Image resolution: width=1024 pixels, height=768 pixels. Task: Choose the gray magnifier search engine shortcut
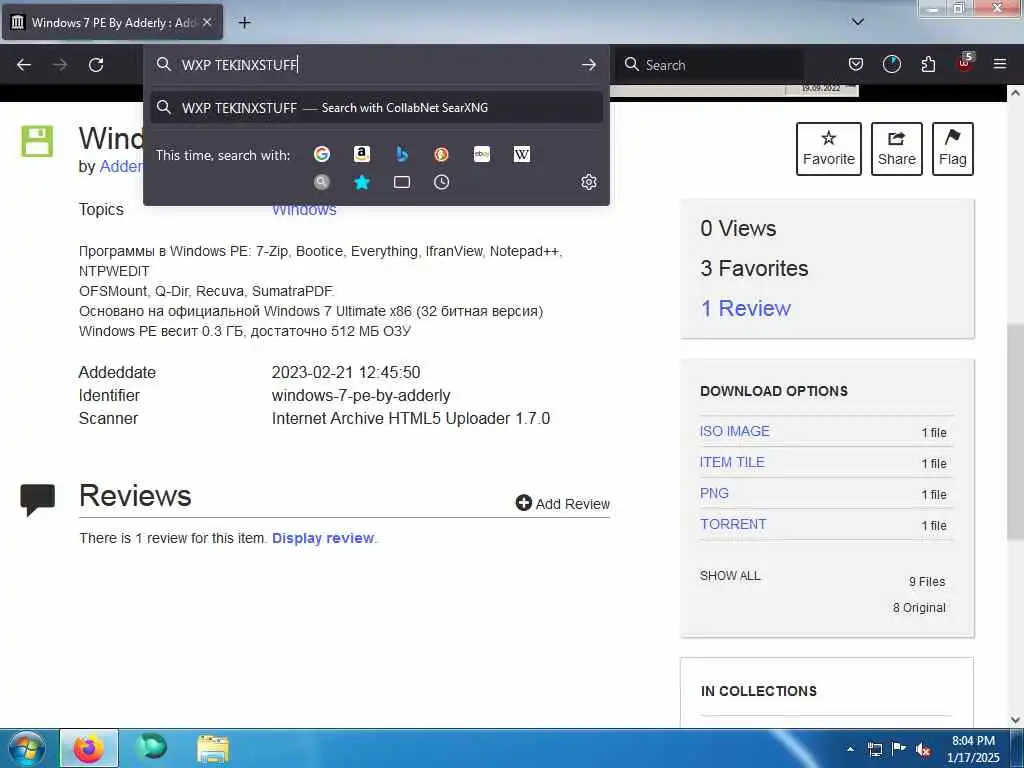pos(321,182)
